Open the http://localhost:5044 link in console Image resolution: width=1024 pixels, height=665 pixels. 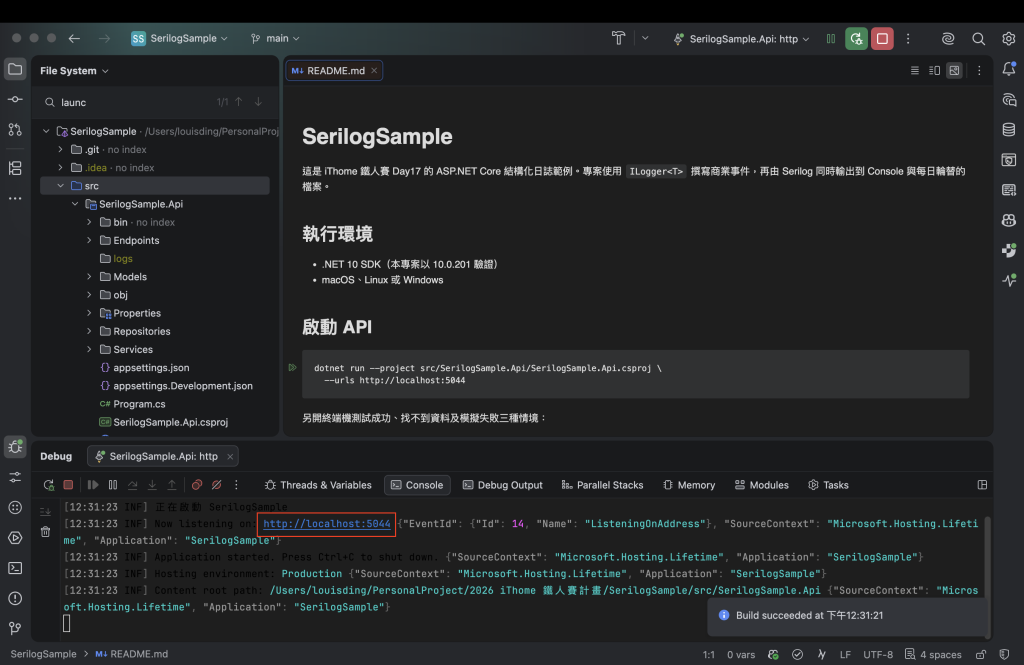pyautogui.click(x=327, y=524)
